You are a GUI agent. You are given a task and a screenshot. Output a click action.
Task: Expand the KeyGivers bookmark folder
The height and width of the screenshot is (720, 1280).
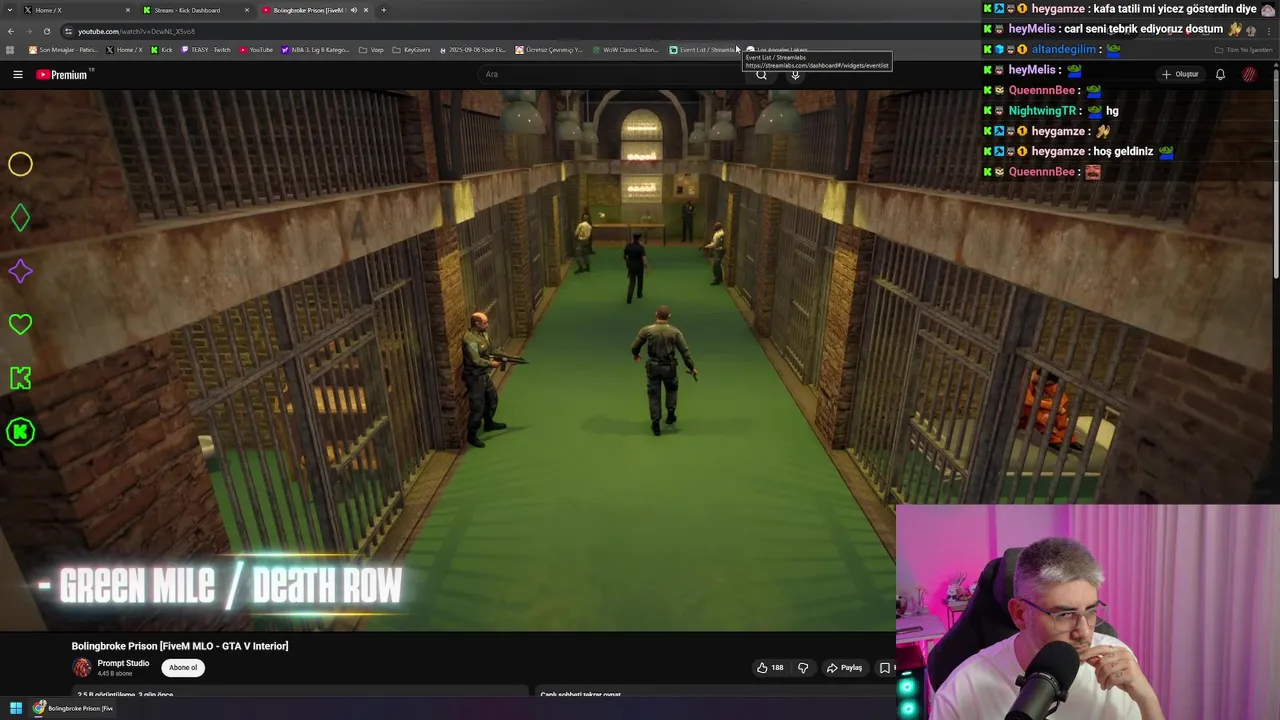[x=411, y=50]
